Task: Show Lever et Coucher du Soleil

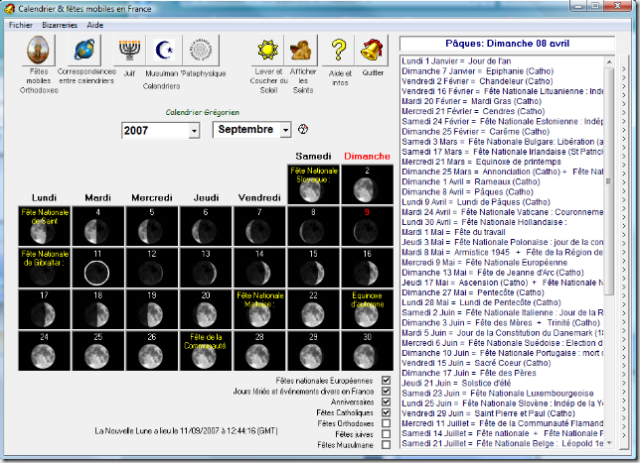Action: tap(266, 49)
